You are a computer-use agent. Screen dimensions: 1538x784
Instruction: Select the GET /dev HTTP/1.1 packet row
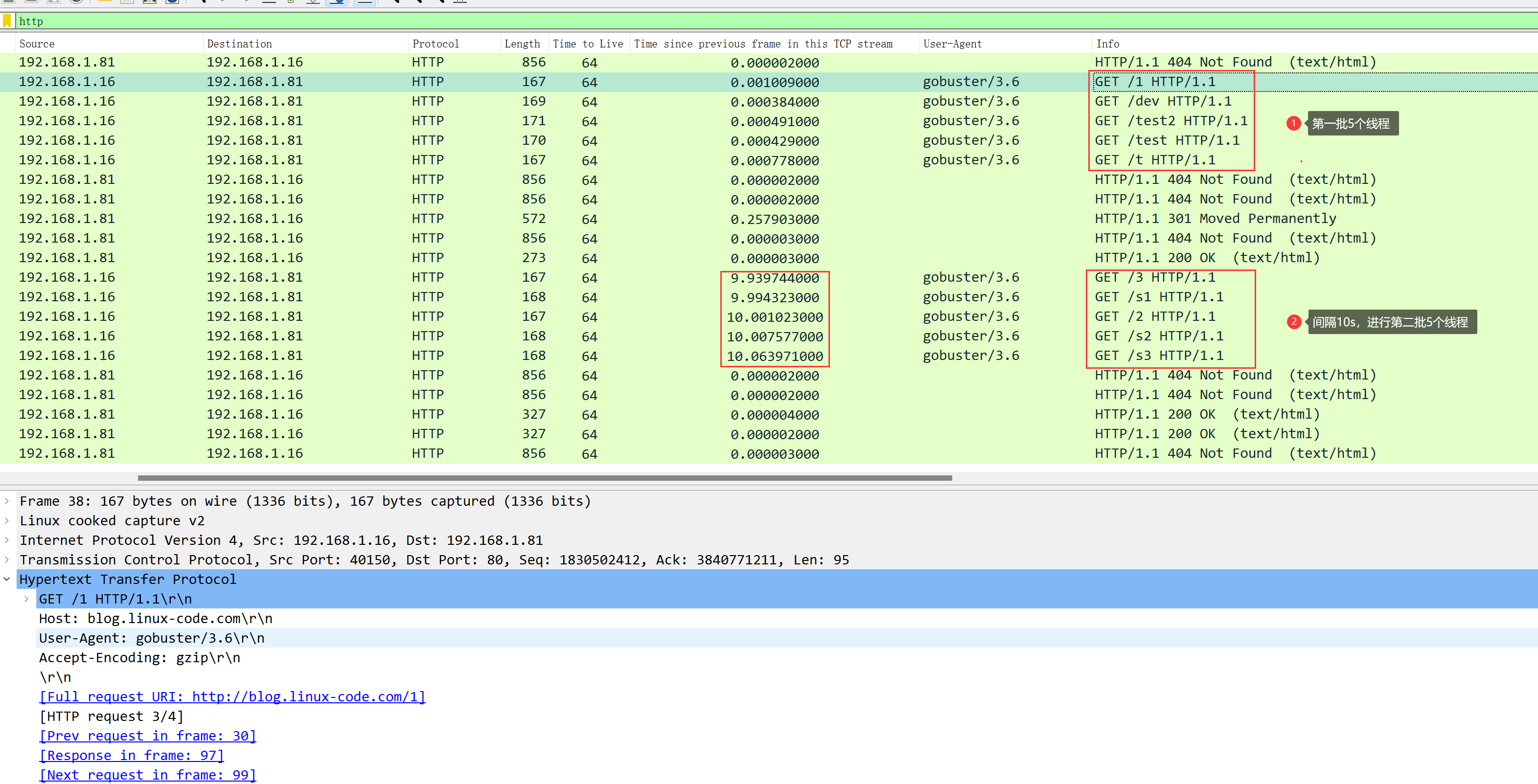(769, 101)
